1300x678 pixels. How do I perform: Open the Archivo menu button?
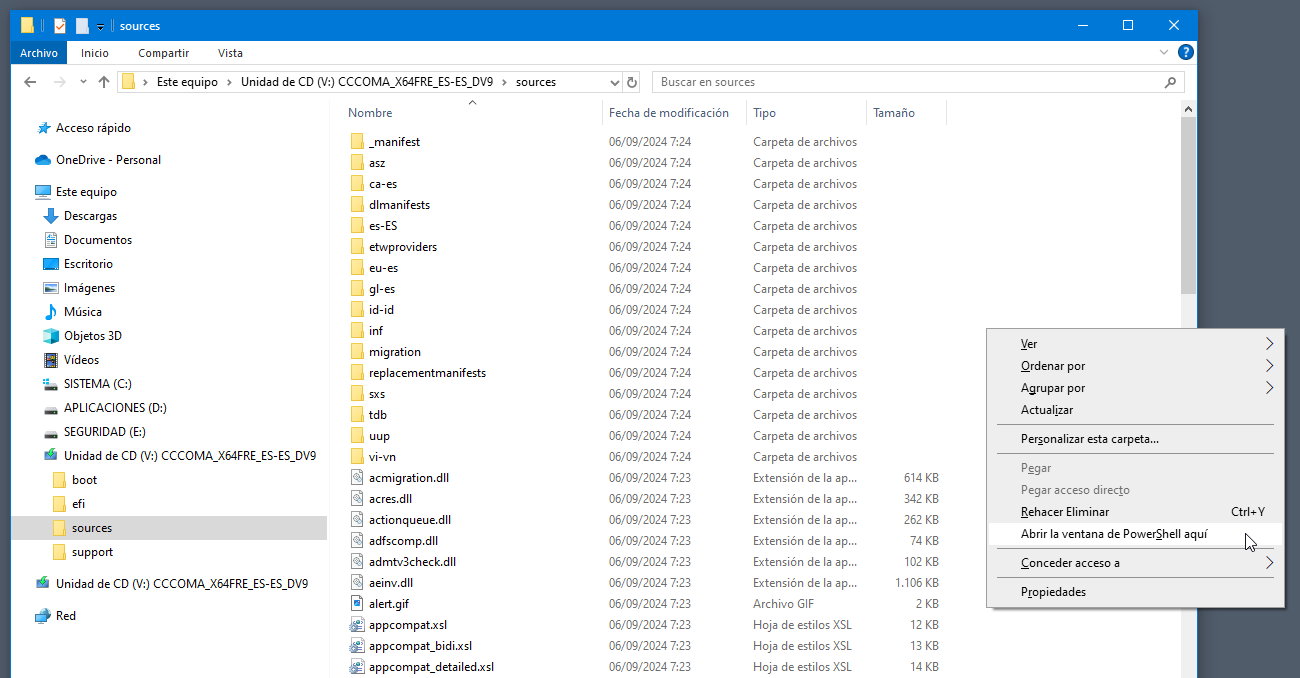tap(39, 53)
